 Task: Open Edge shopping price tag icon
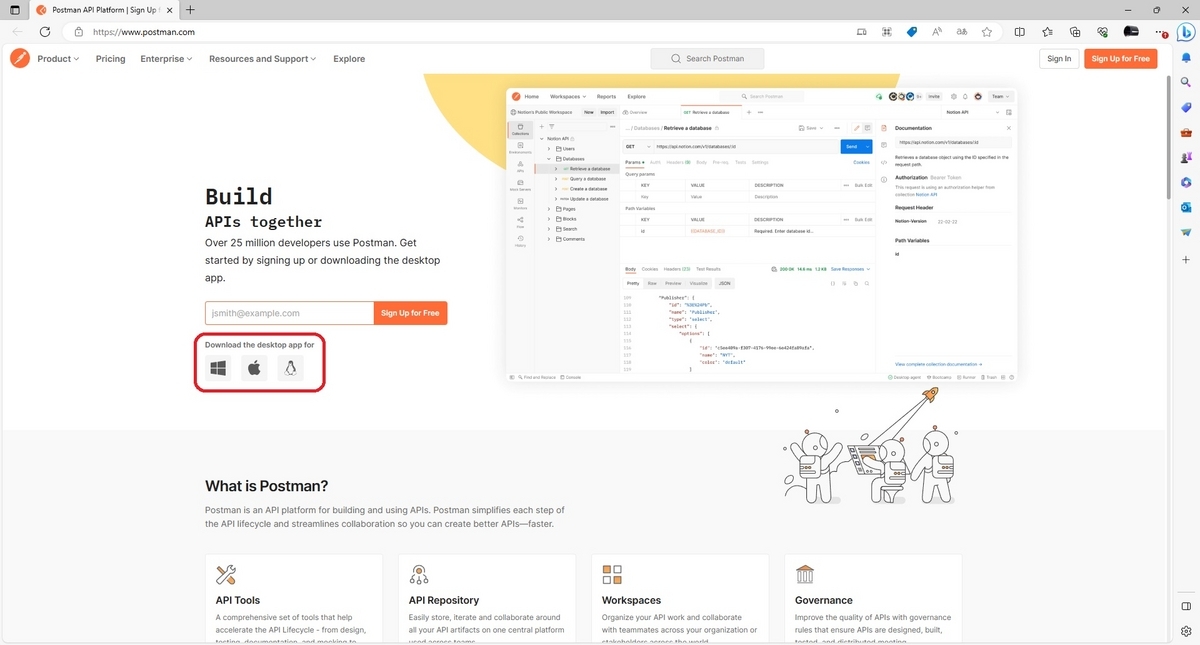click(912, 32)
